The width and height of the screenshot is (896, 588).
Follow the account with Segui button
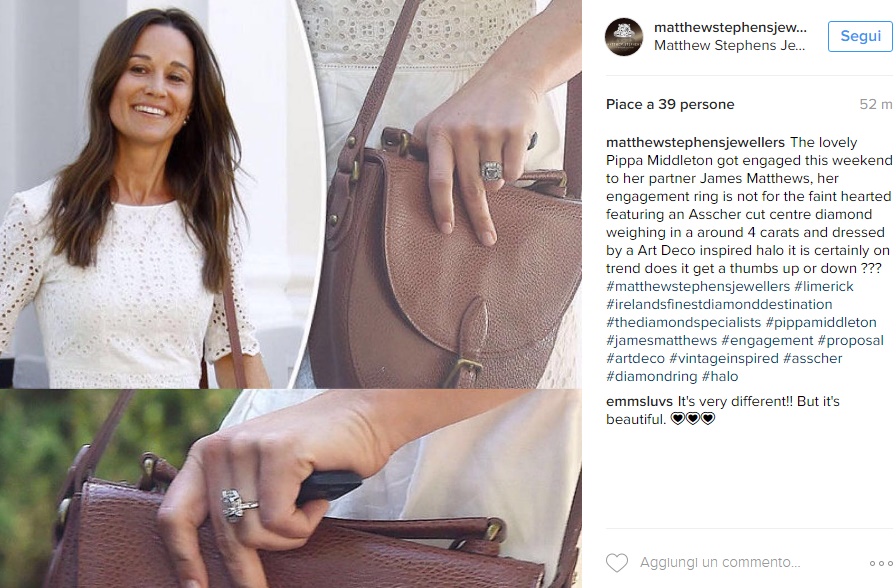pos(860,36)
